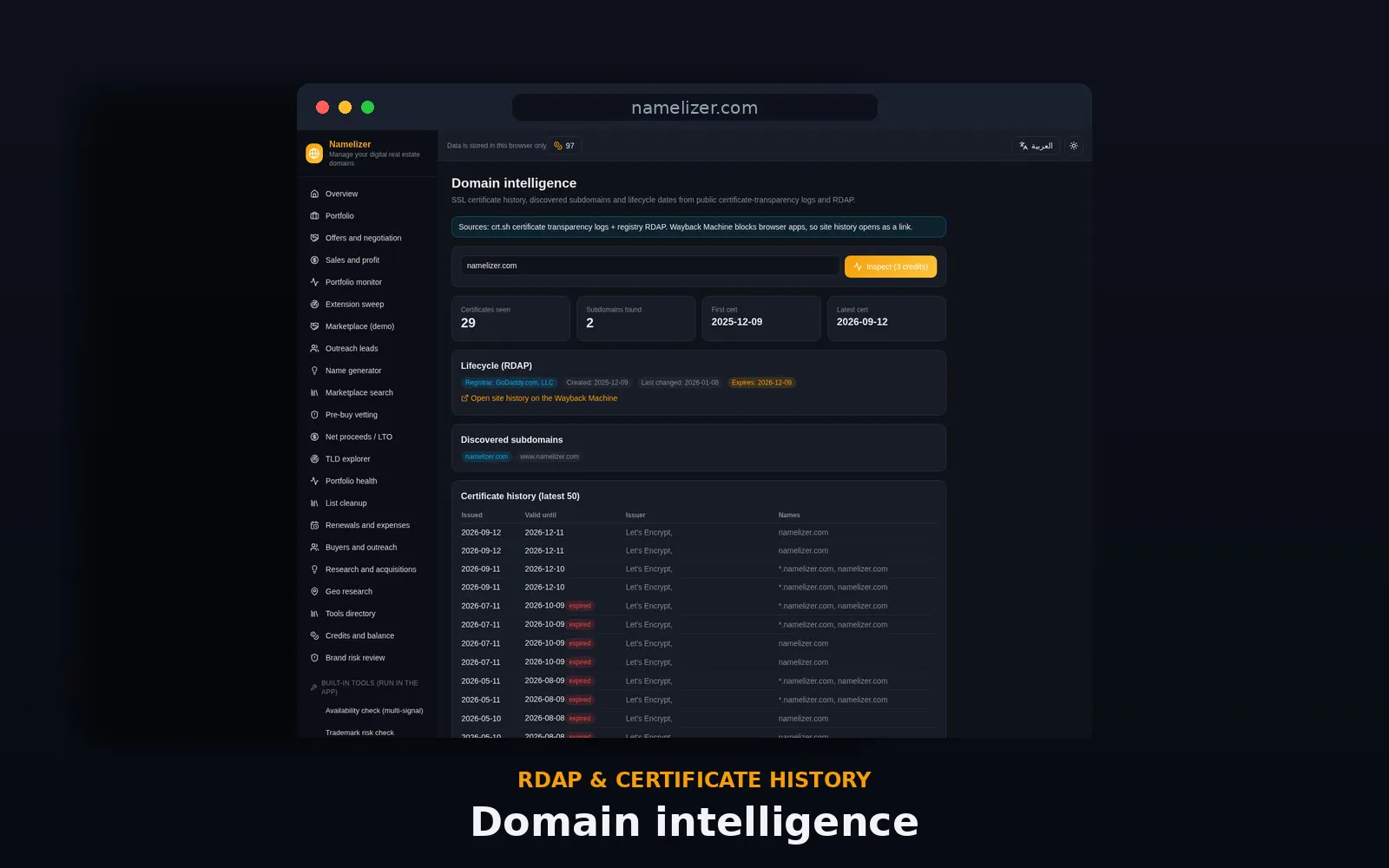Viewport: 1389px width, 868px height.
Task: Click the Portfolio monitor pulse icon
Action: tap(314, 282)
